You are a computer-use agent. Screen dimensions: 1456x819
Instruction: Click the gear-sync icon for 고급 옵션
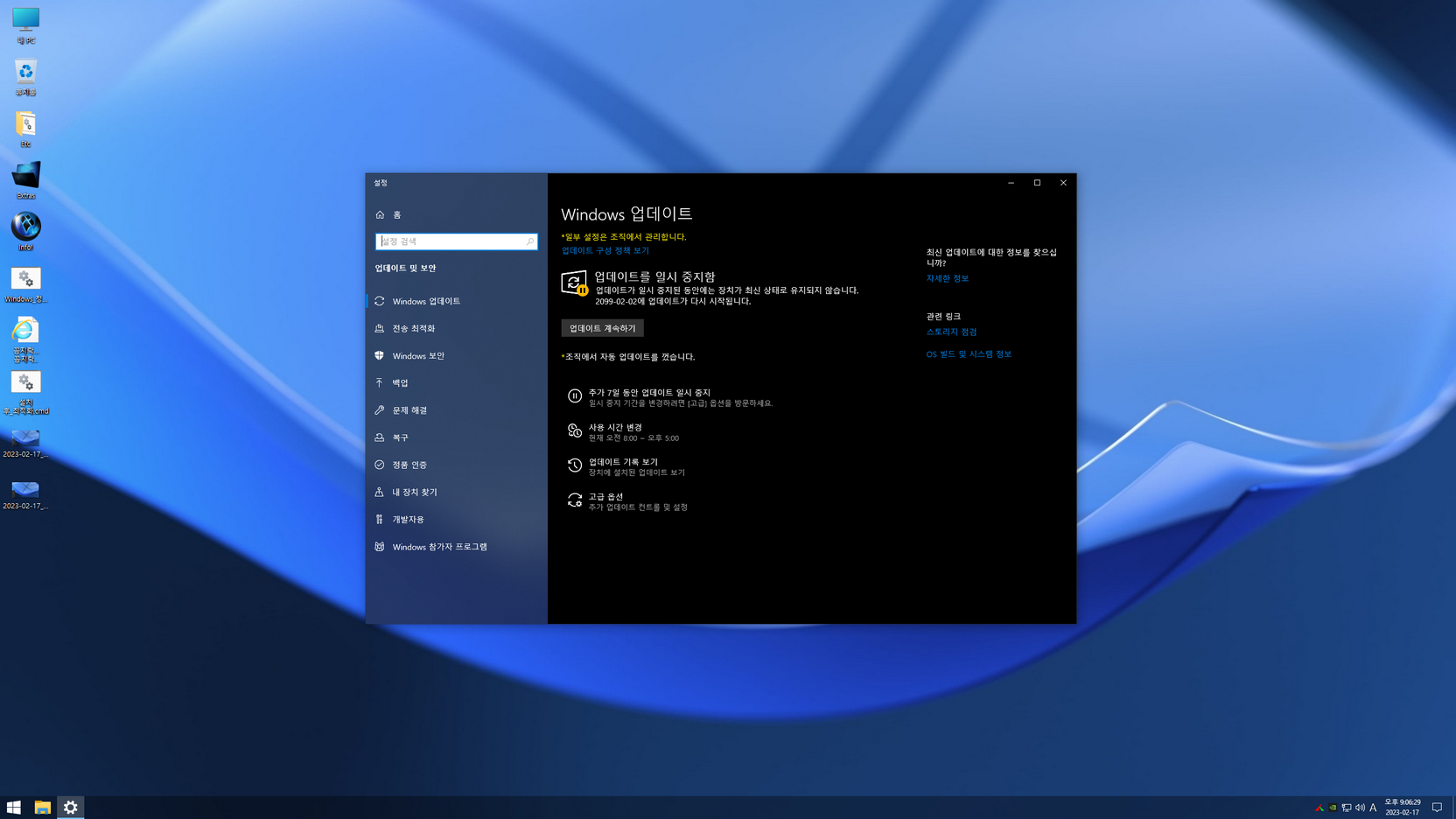click(x=574, y=500)
